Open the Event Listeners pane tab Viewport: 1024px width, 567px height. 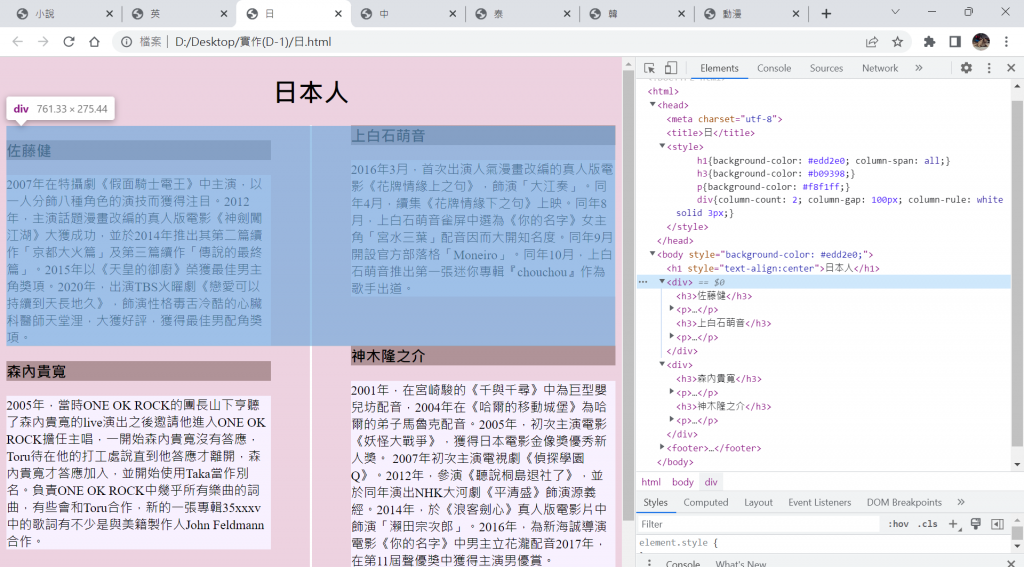[820, 502]
